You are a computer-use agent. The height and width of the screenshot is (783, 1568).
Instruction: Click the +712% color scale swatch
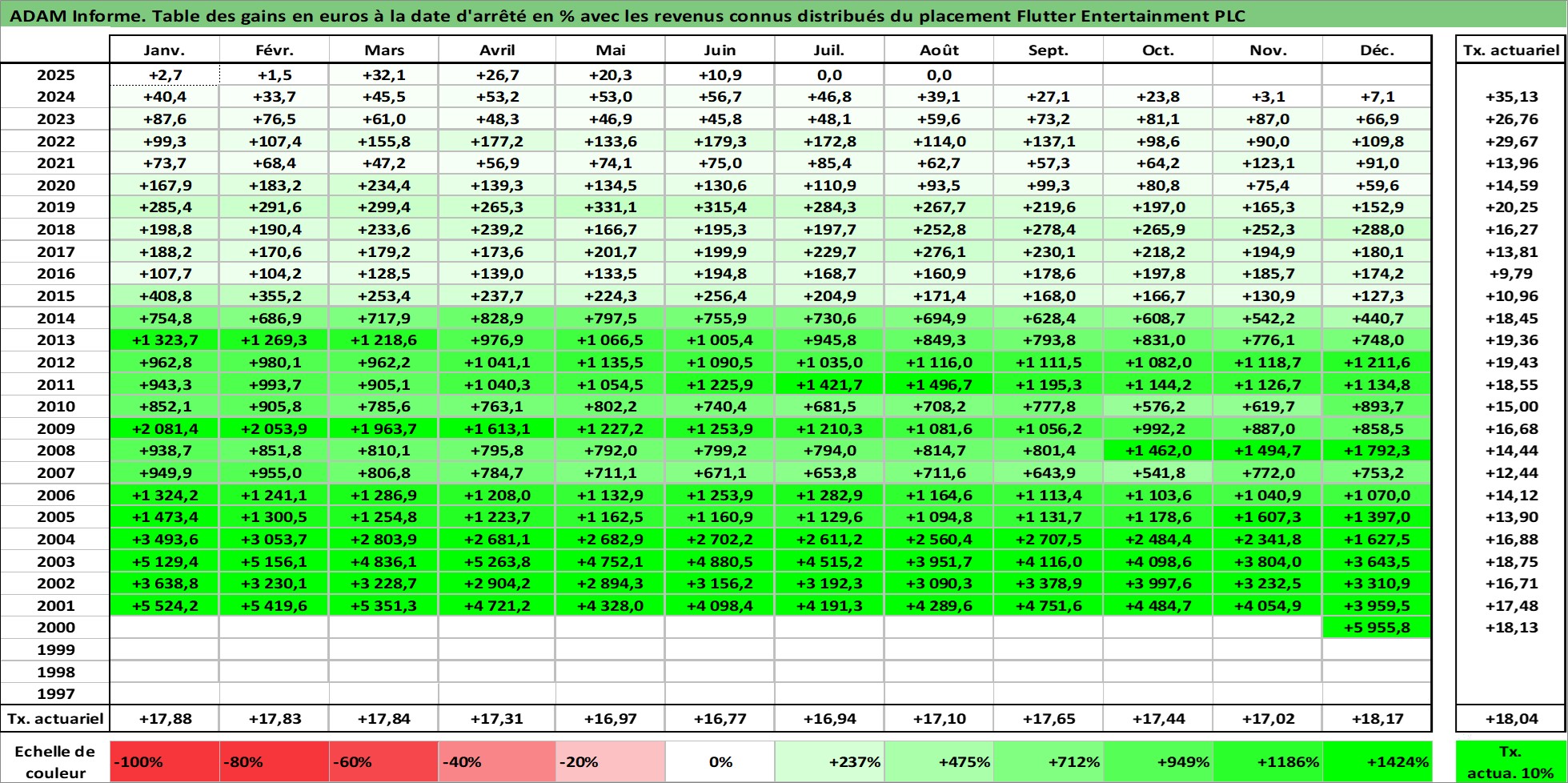(1049, 762)
